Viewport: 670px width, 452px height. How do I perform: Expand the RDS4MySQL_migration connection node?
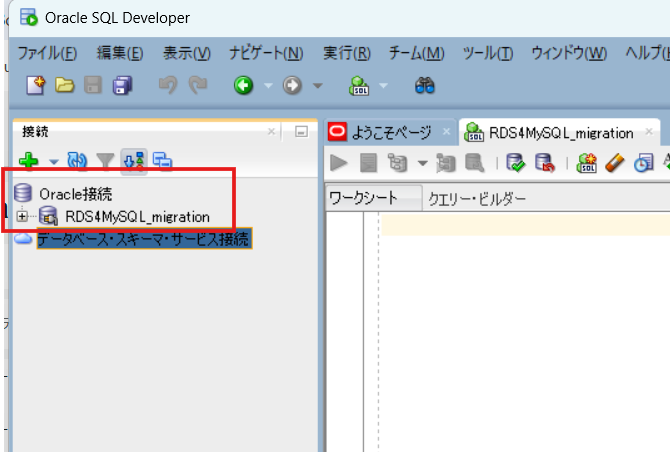point(22,216)
